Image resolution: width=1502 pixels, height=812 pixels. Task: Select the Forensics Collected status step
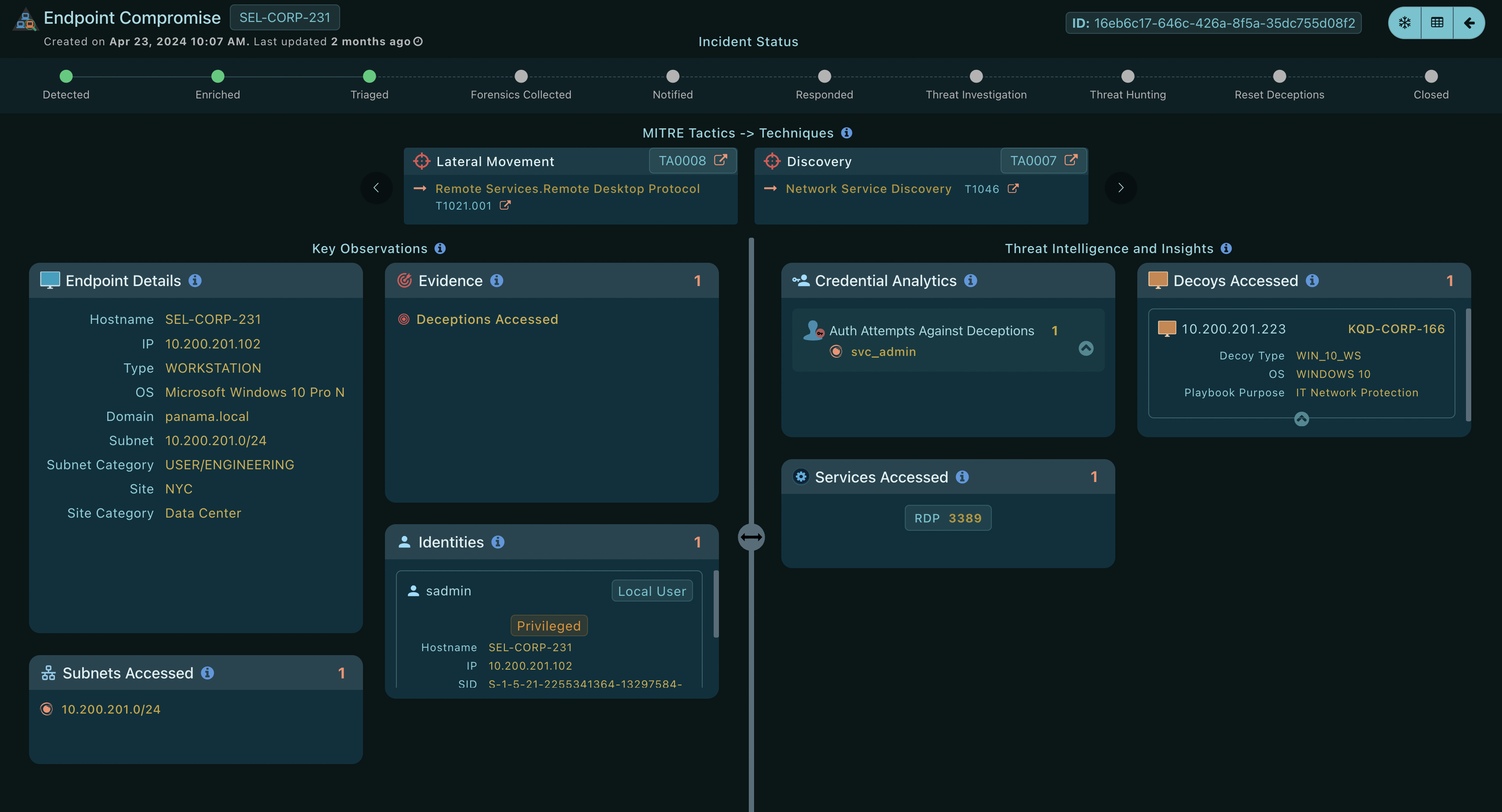tap(521, 76)
